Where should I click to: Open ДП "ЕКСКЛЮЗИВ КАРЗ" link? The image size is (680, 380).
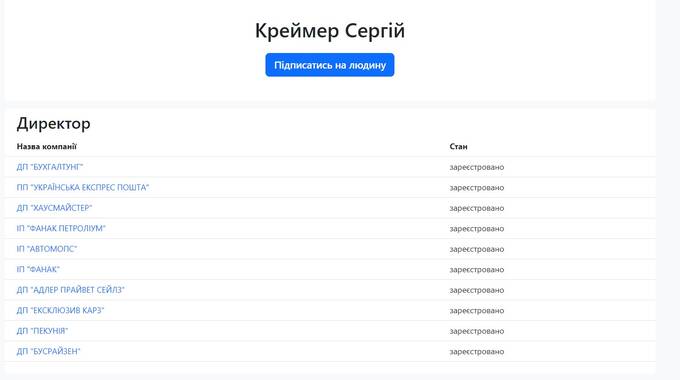pos(61,311)
